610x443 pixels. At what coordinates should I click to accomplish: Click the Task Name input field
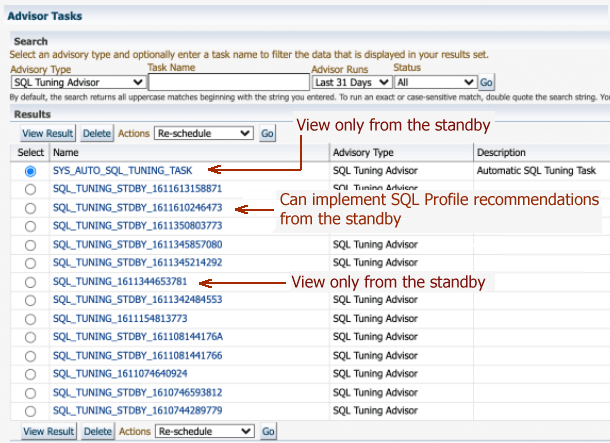tap(229, 82)
